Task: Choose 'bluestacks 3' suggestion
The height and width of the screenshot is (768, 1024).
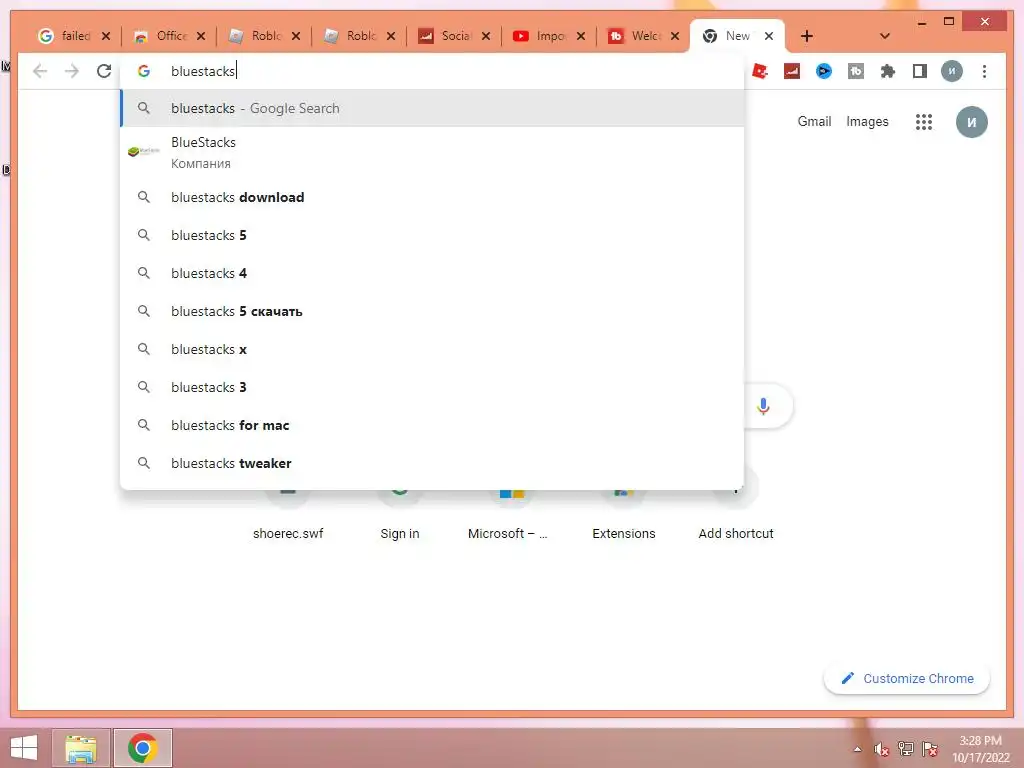Action: click(x=432, y=387)
